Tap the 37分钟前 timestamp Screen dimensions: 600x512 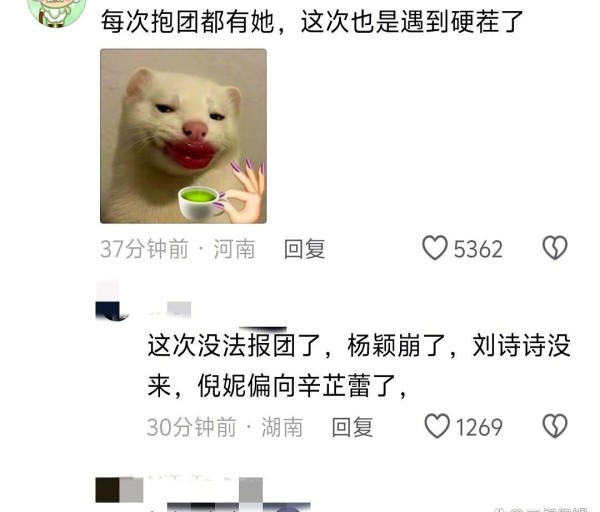point(145,249)
